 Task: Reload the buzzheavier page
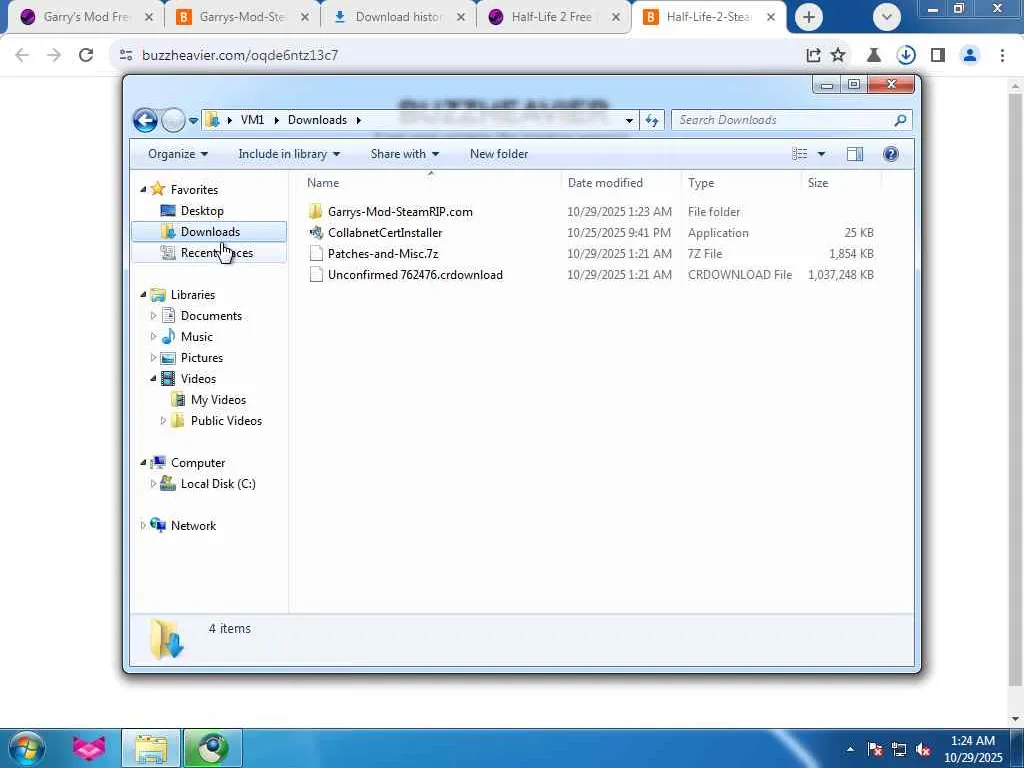(x=86, y=56)
